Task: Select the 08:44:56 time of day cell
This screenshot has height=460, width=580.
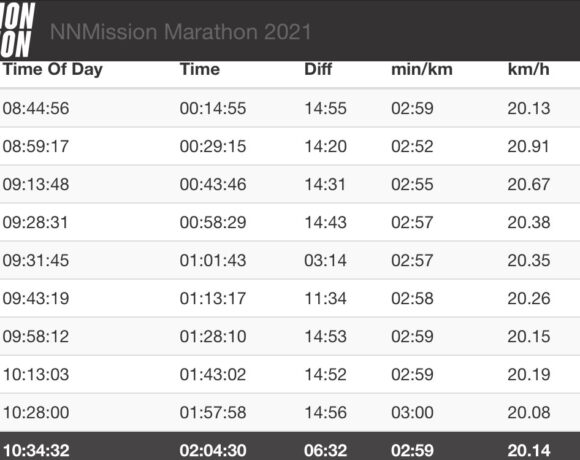Action: [x=36, y=108]
